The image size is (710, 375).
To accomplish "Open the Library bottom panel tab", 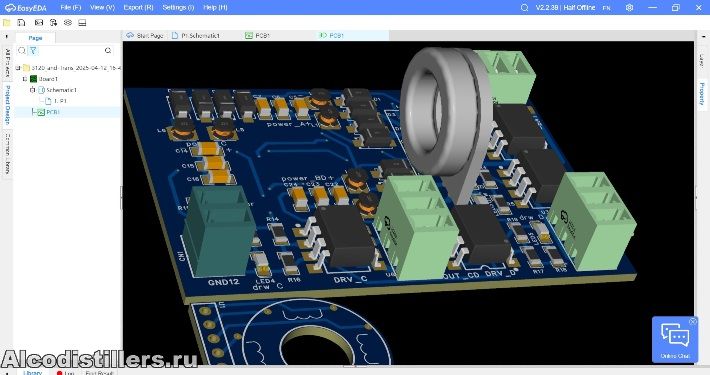I will [x=32, y=372].
